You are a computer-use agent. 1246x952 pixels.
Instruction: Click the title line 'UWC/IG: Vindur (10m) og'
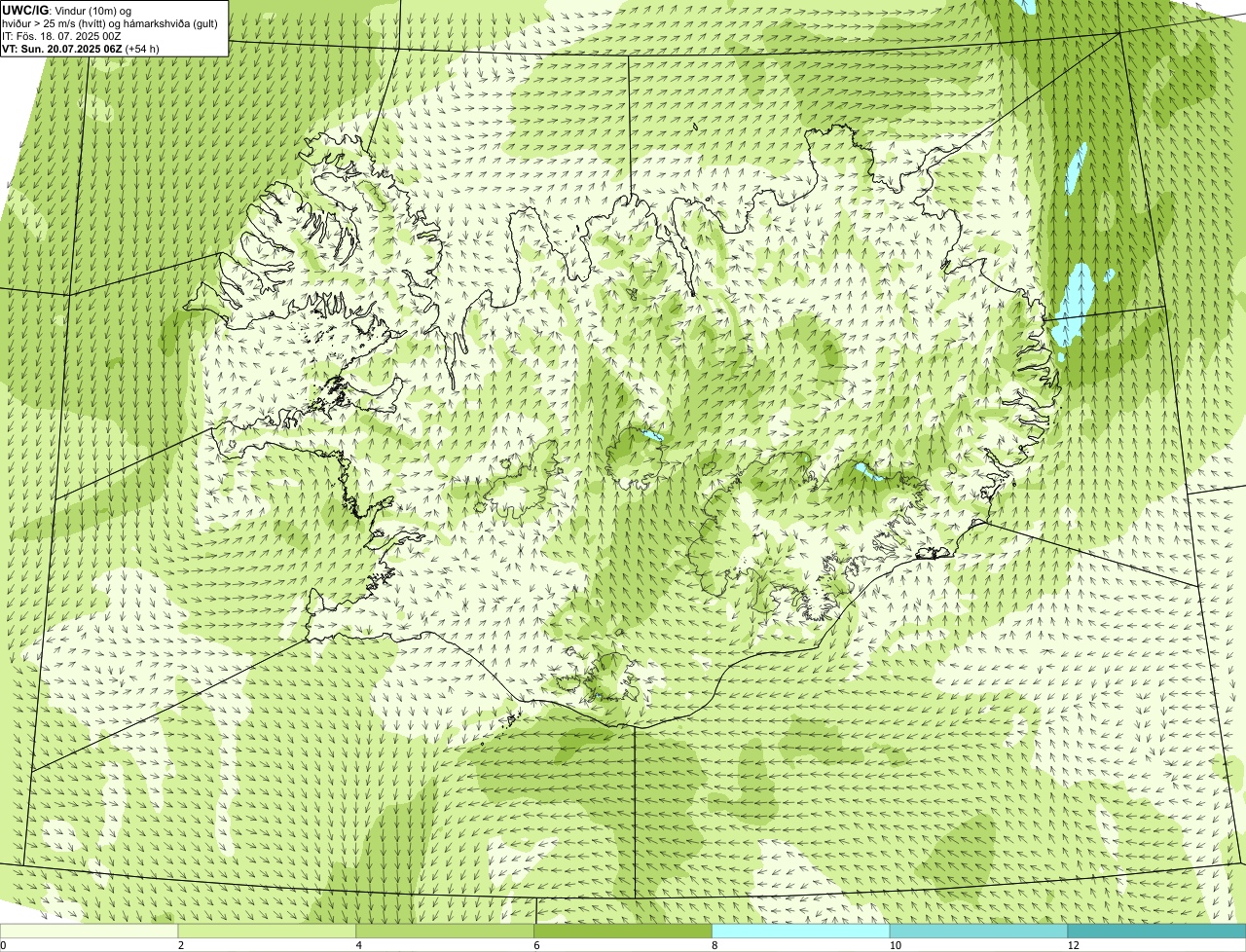67,10
